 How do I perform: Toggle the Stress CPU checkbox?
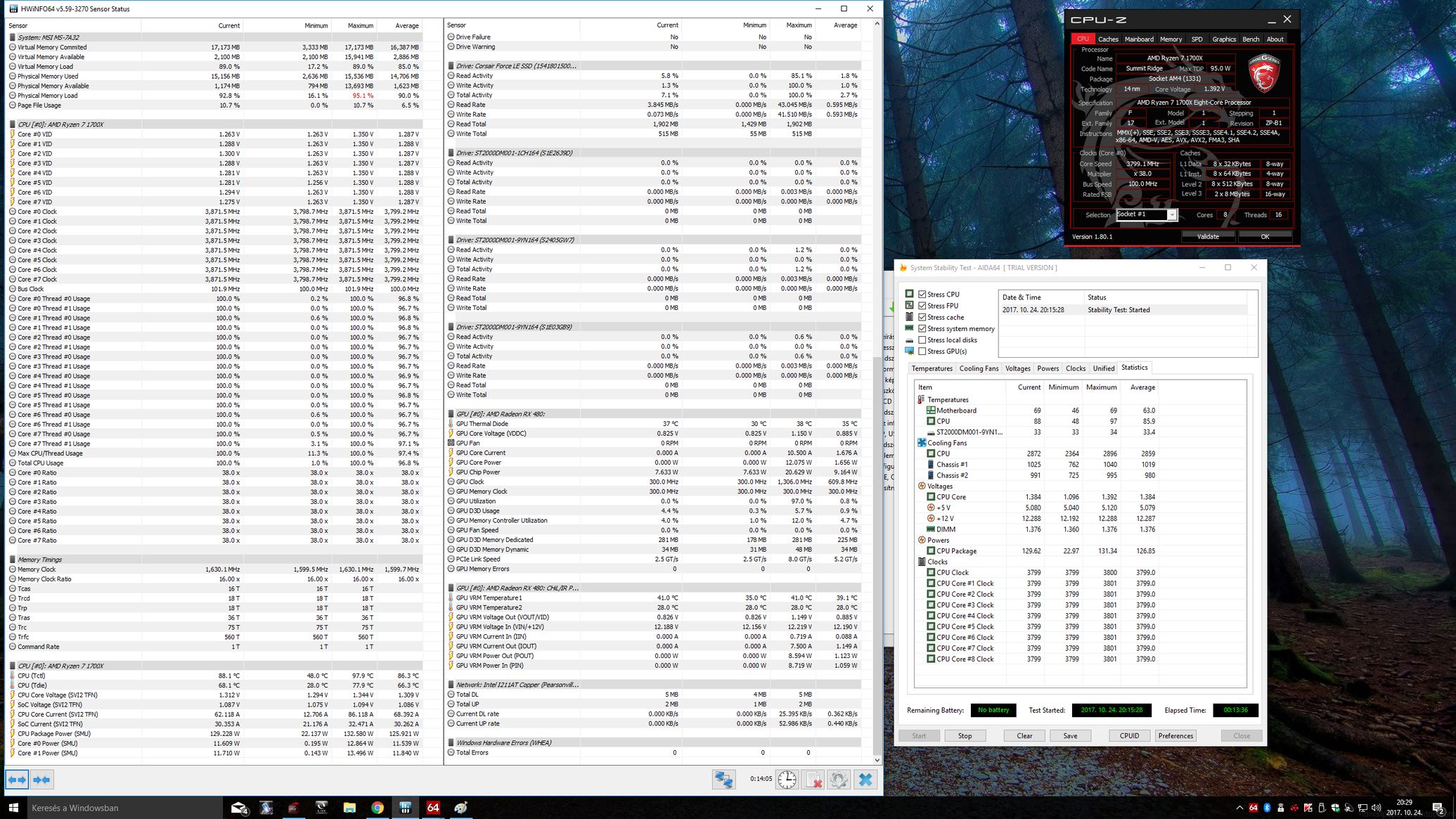pos(922,295)
